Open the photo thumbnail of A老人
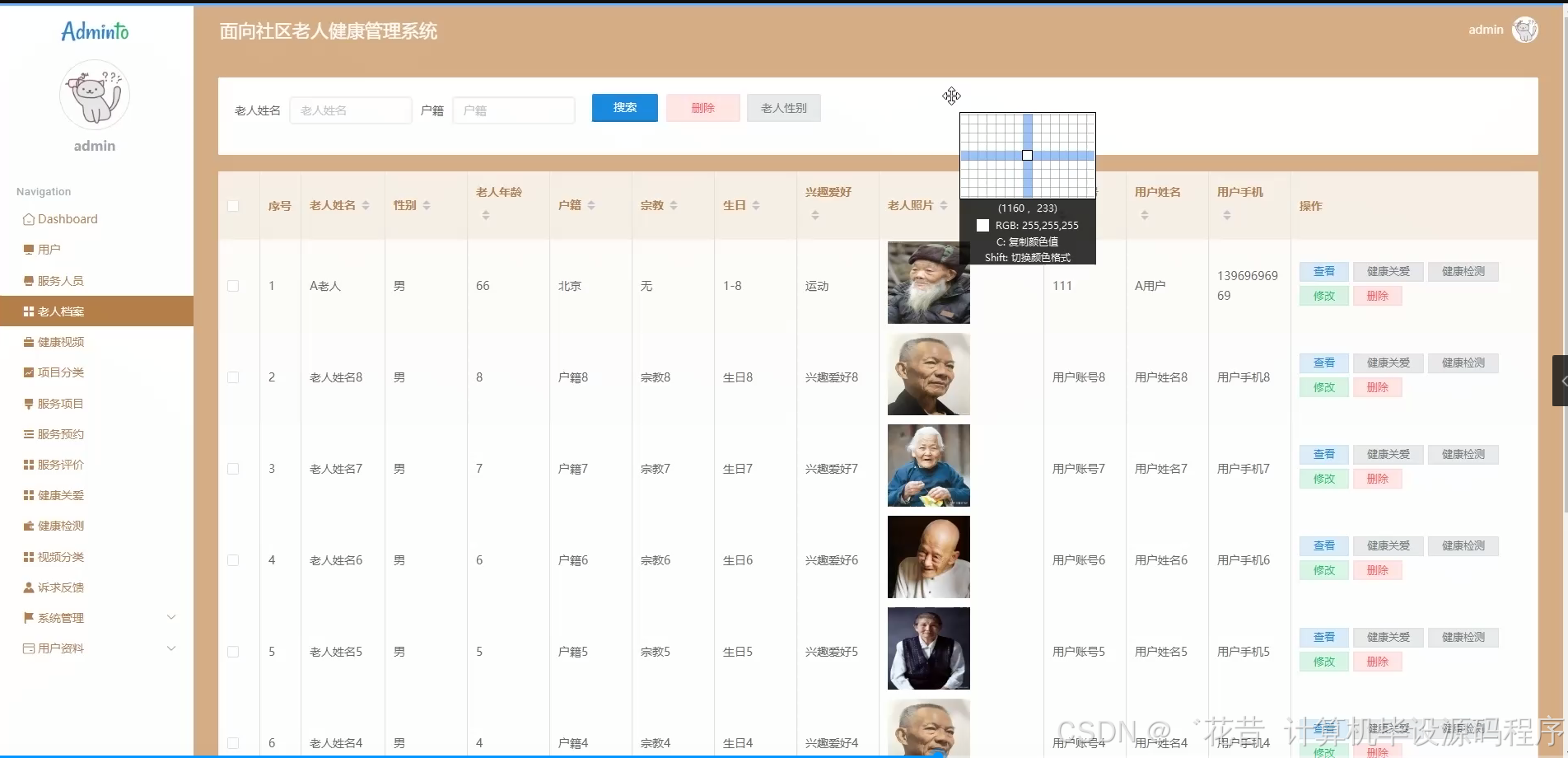This screenshot has width=1568, height=758. coord(929,283)
